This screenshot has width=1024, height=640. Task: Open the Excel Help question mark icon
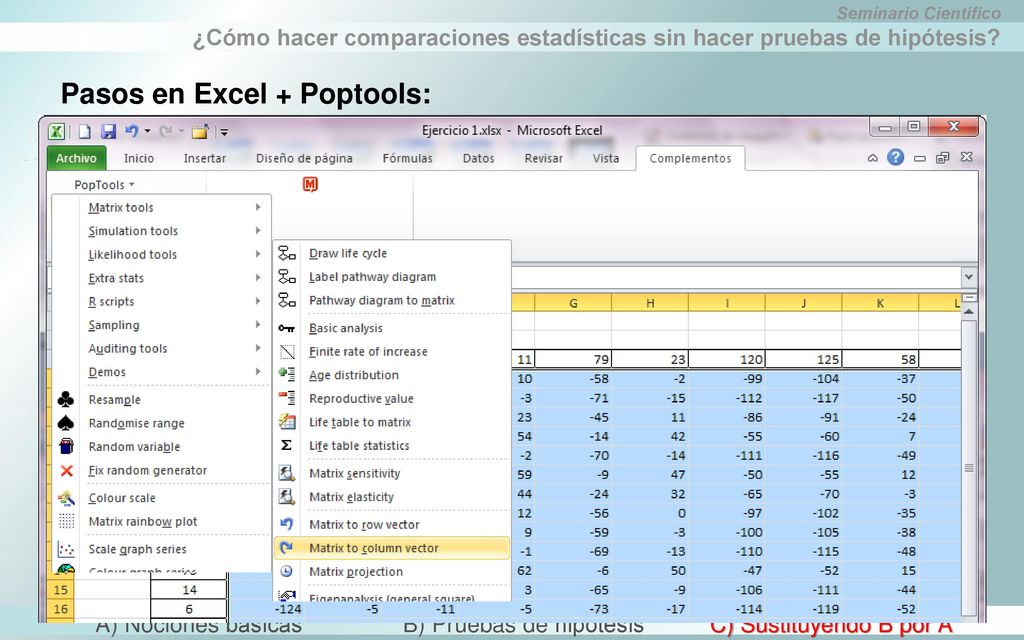pos(895,157)
